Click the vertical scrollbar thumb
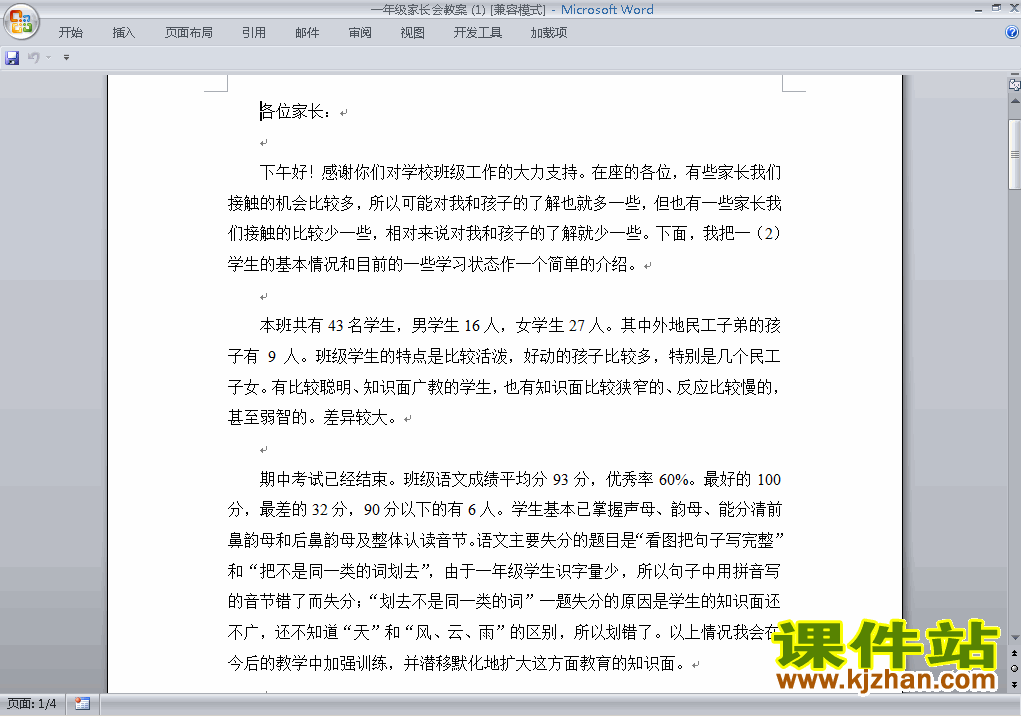This screenshot has height=717, width=1021. click(x=1014, y=154)
